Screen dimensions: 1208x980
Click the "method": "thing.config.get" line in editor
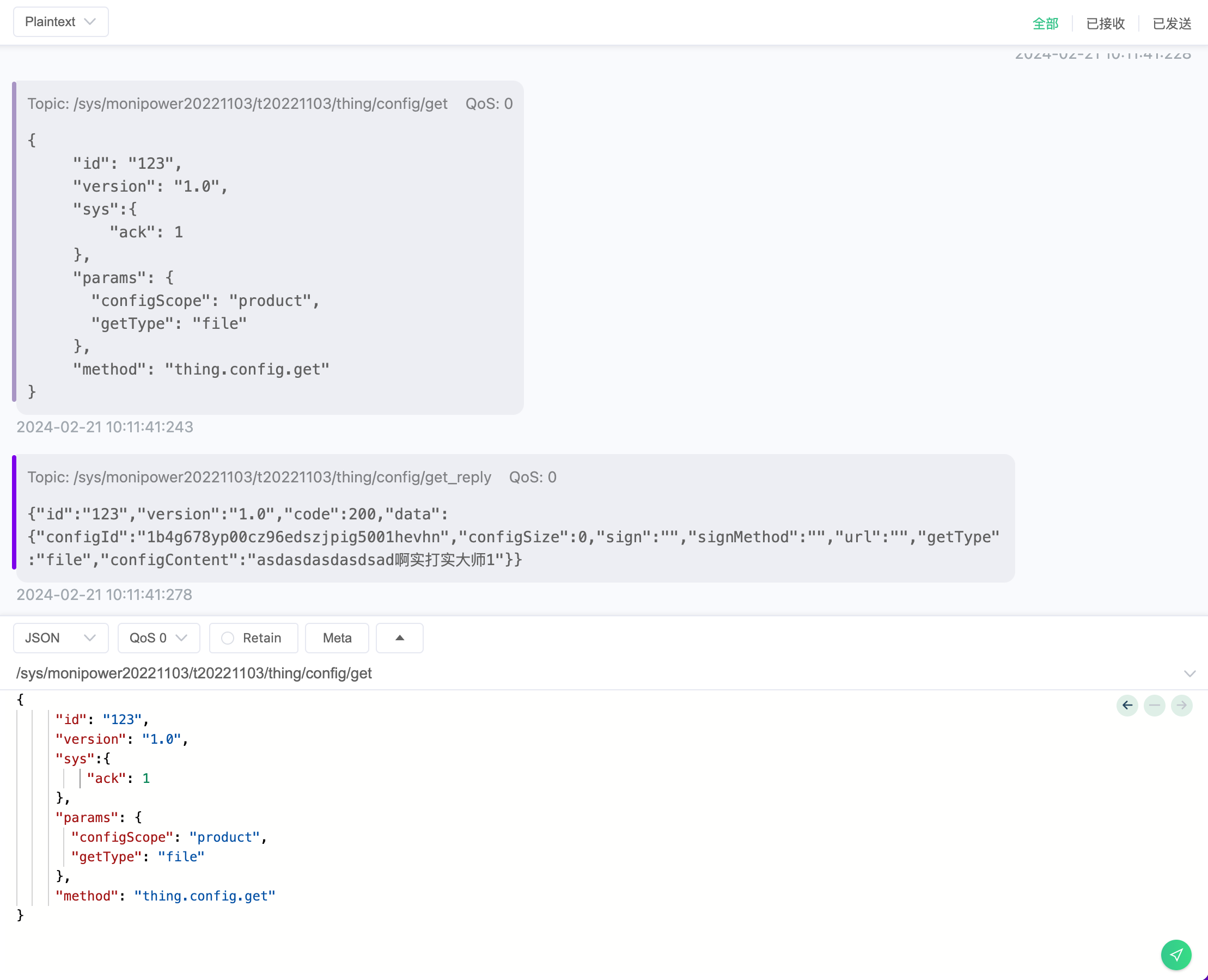pos(166,896)
